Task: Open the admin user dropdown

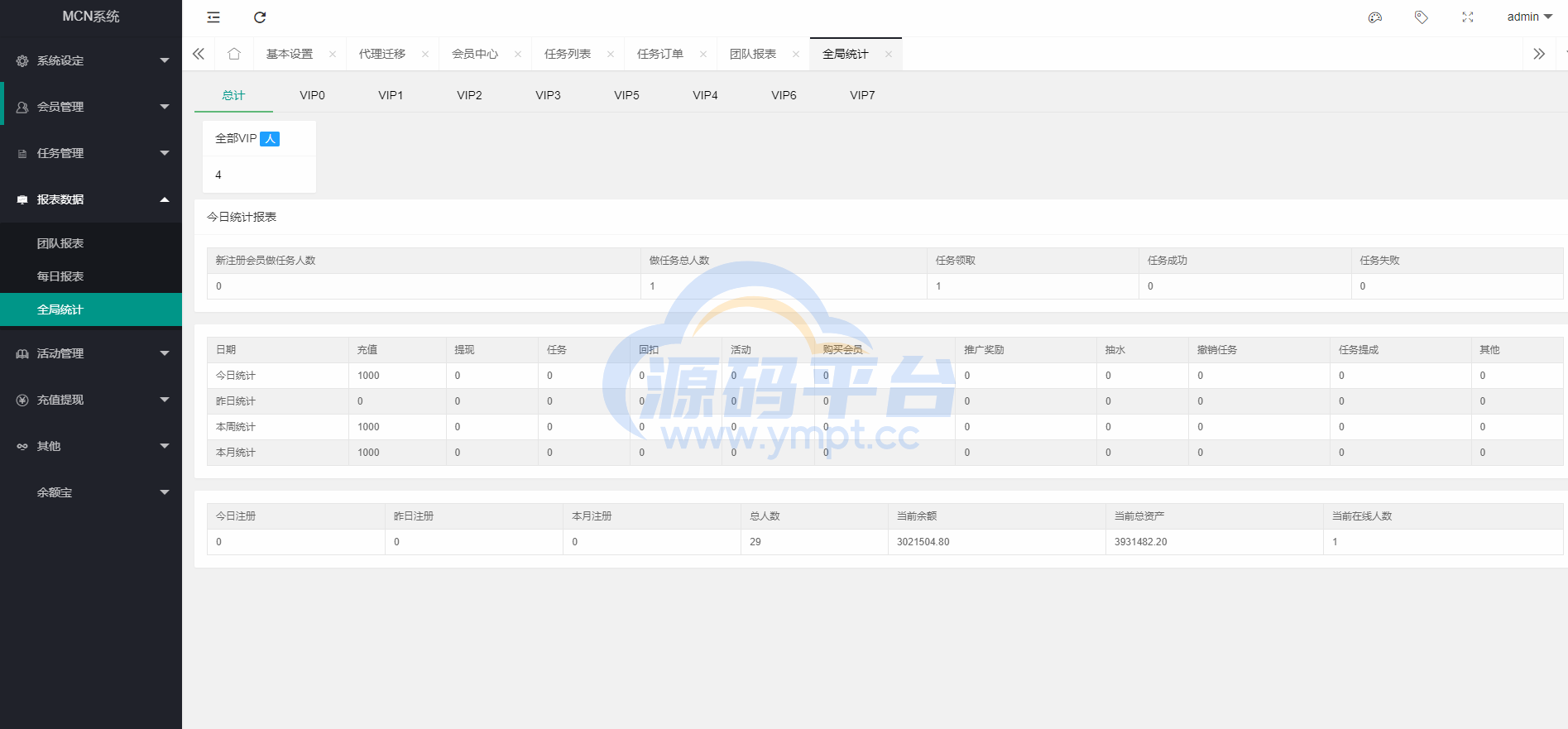Action: (x=1530, y=17)
